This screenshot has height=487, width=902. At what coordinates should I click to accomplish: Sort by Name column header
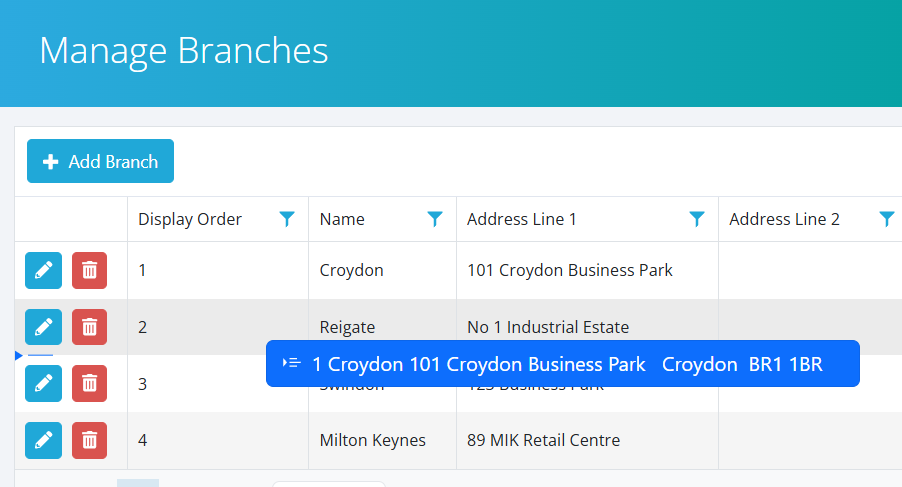[342, 219]
